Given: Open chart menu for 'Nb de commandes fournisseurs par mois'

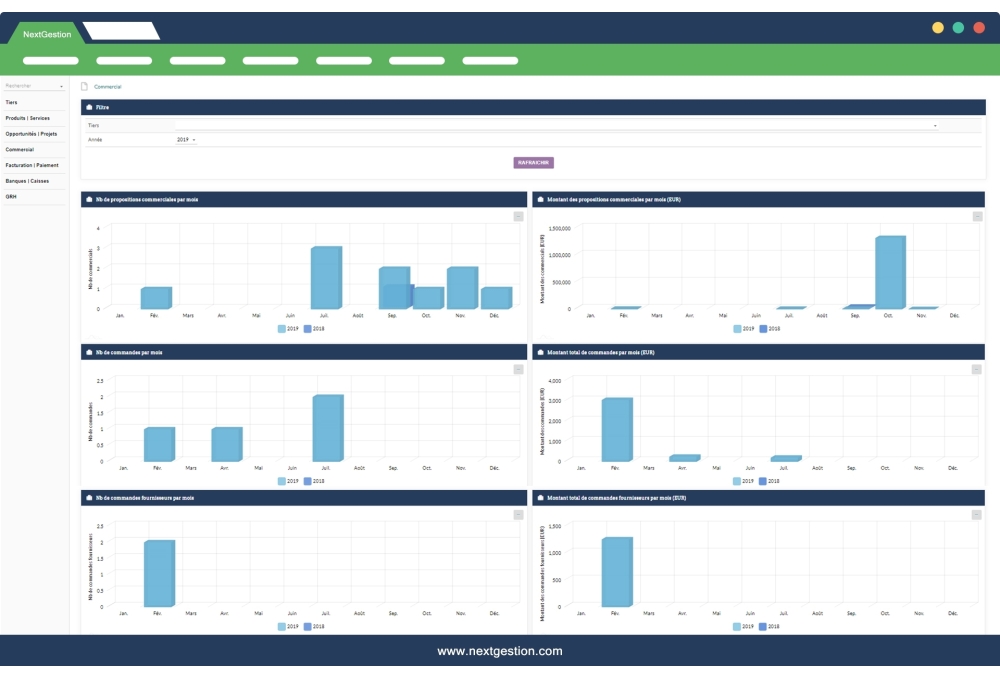Looking at the screenshot, I should 518,515.
